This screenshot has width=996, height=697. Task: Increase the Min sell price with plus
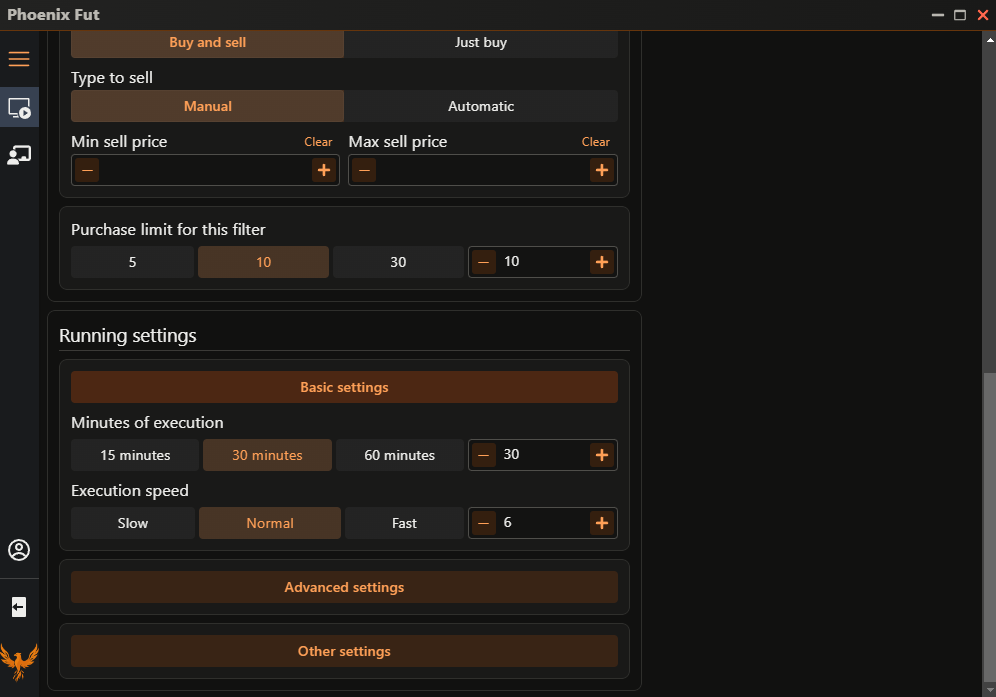323,170
